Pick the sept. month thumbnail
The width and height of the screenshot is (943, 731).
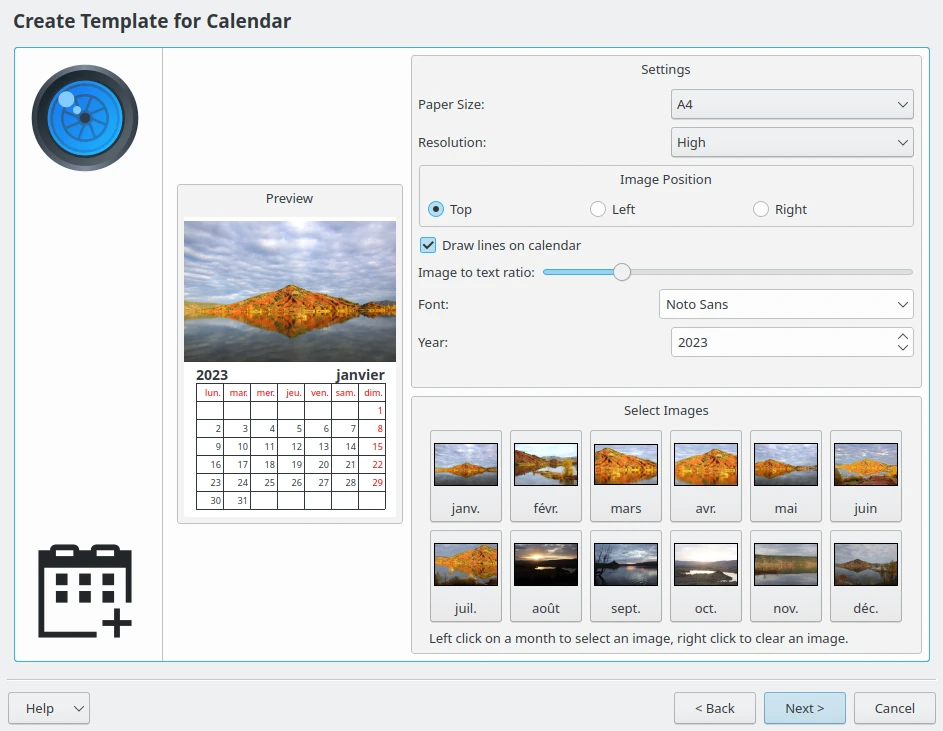tap(626, 575)
